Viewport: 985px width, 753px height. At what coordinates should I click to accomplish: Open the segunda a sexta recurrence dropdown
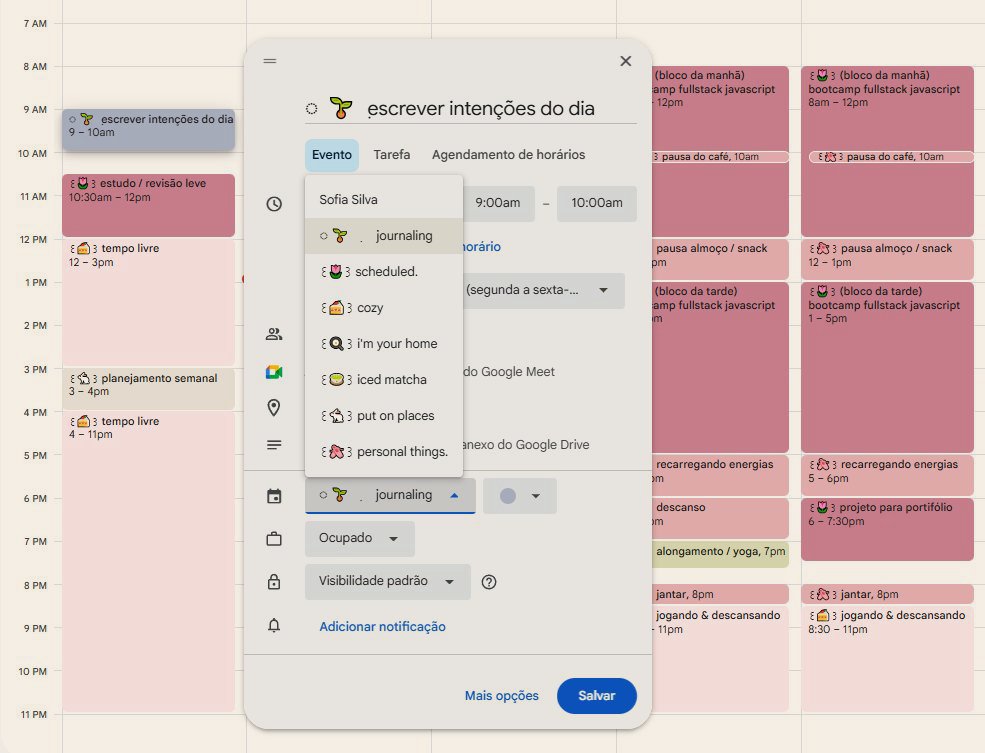click(x=543, y=290)
